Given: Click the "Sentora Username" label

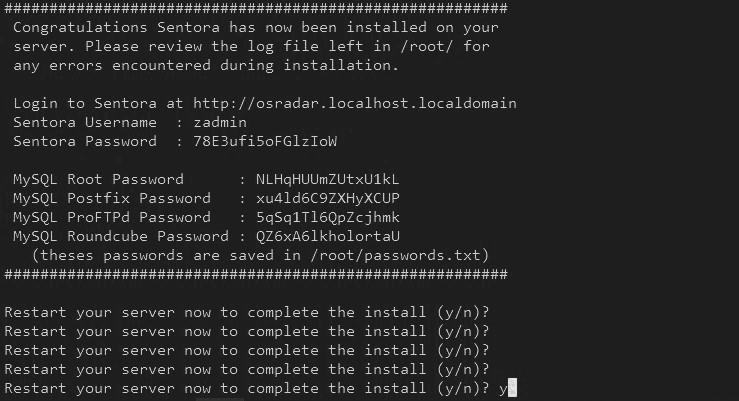Looking at the screenshot, I should coord(84,122).
